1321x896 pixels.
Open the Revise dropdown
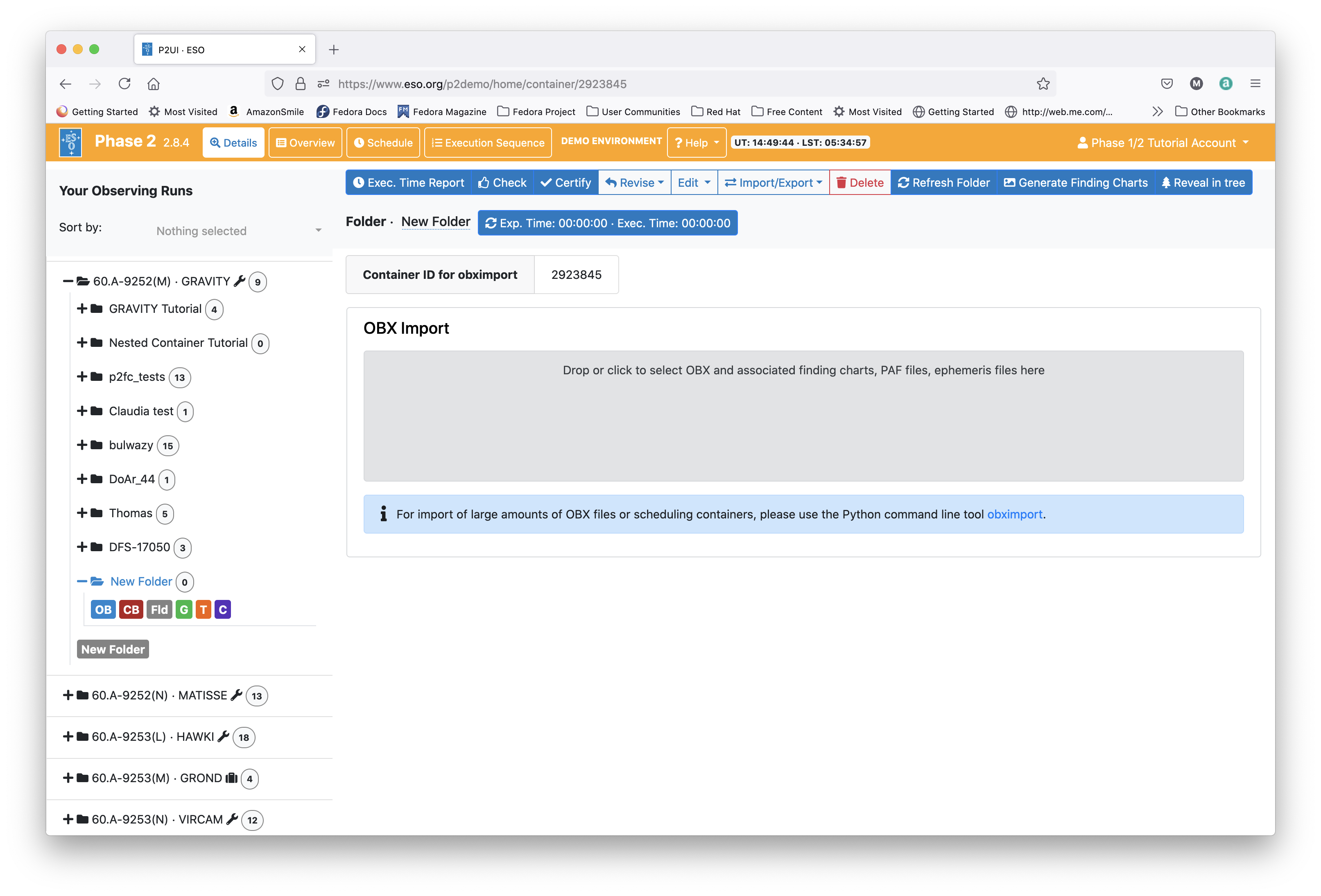pos(634,183)
